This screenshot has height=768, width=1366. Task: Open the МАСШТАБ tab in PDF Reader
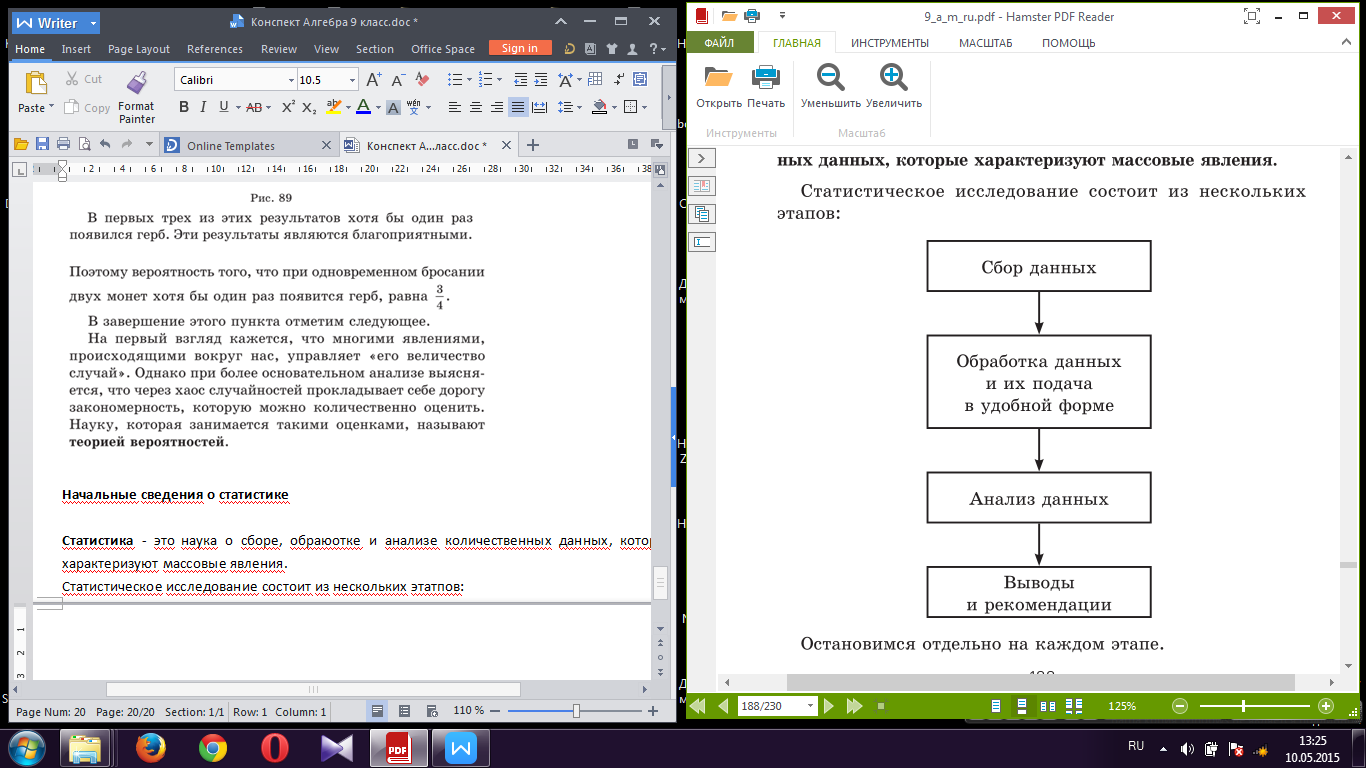pyautogui.click(x=985, y=43)
